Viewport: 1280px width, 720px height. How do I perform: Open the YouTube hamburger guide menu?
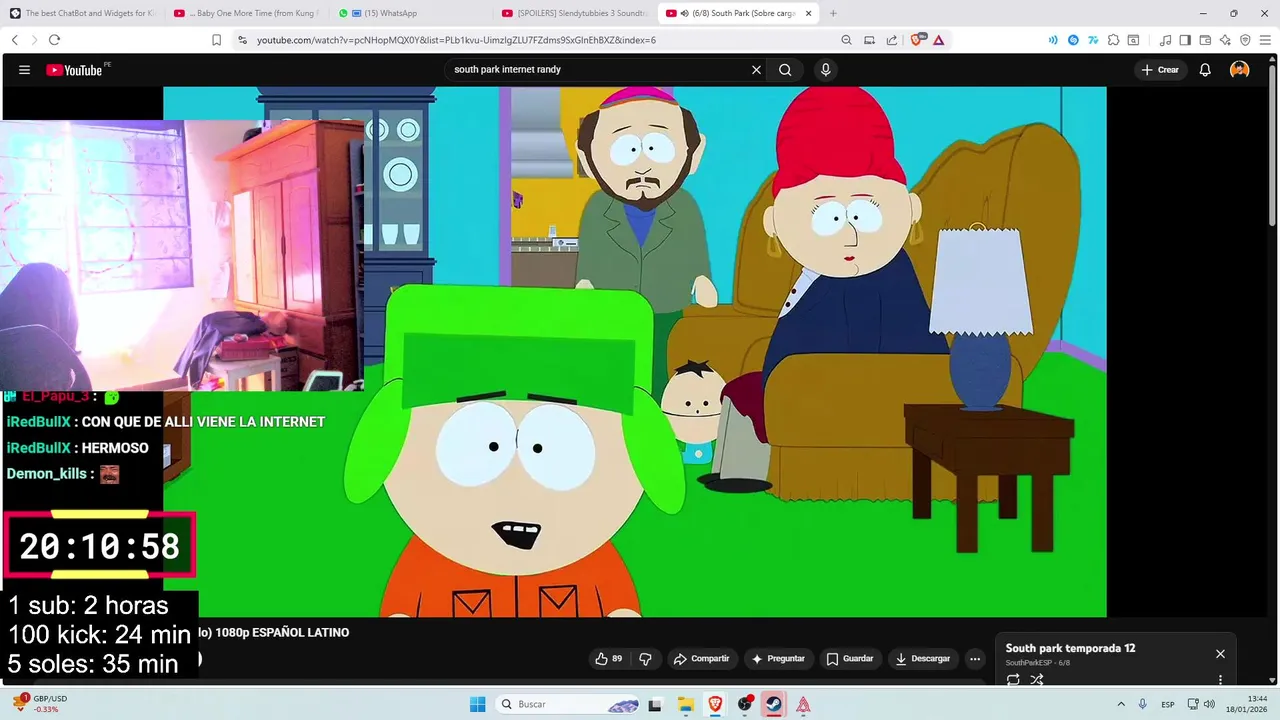24,70
